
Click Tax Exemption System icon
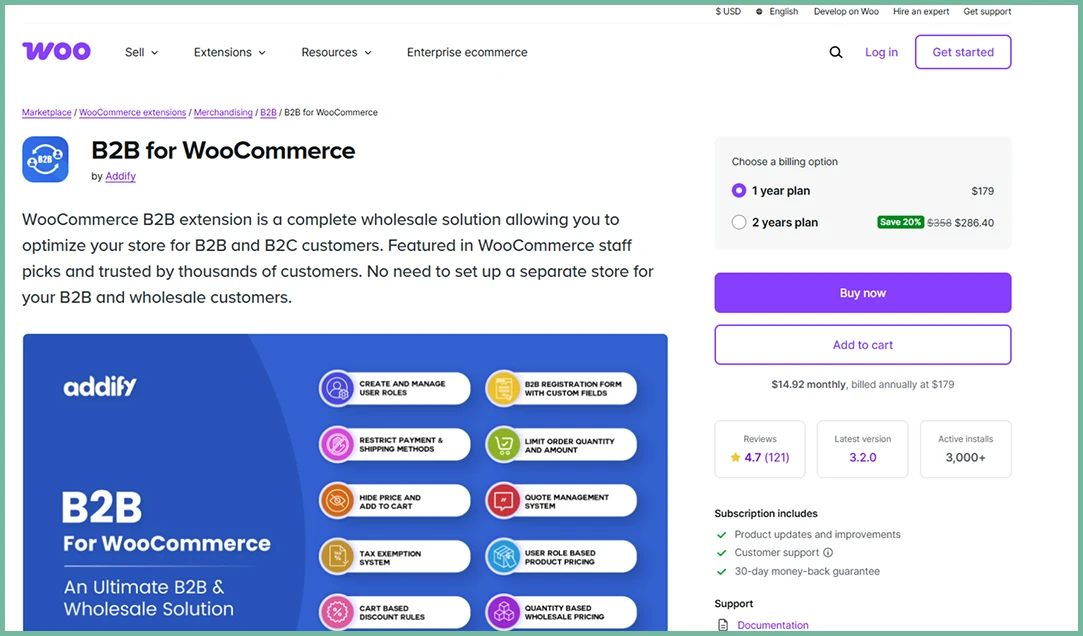click(337, 557)
